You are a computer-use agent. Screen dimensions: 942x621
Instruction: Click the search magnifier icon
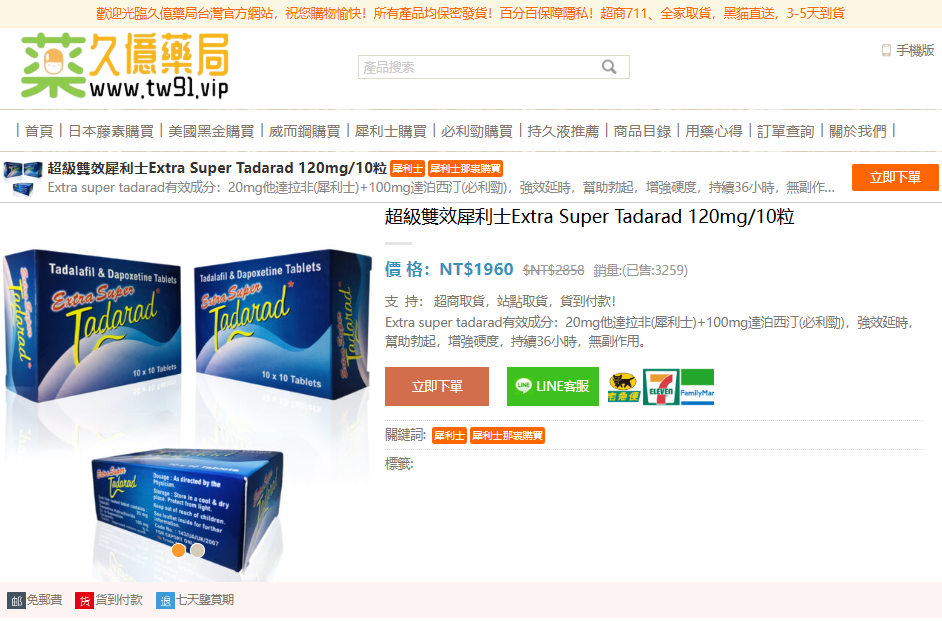point(609,67)
